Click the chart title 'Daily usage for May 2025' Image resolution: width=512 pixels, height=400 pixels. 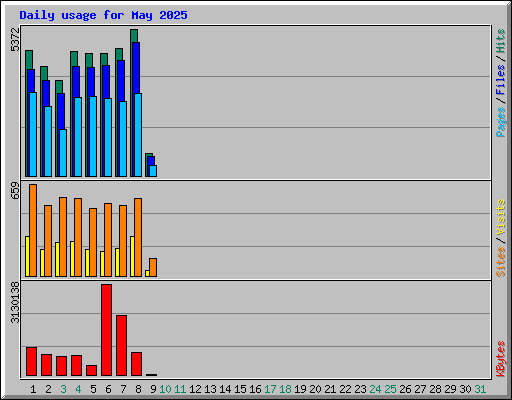coord(103,15)
